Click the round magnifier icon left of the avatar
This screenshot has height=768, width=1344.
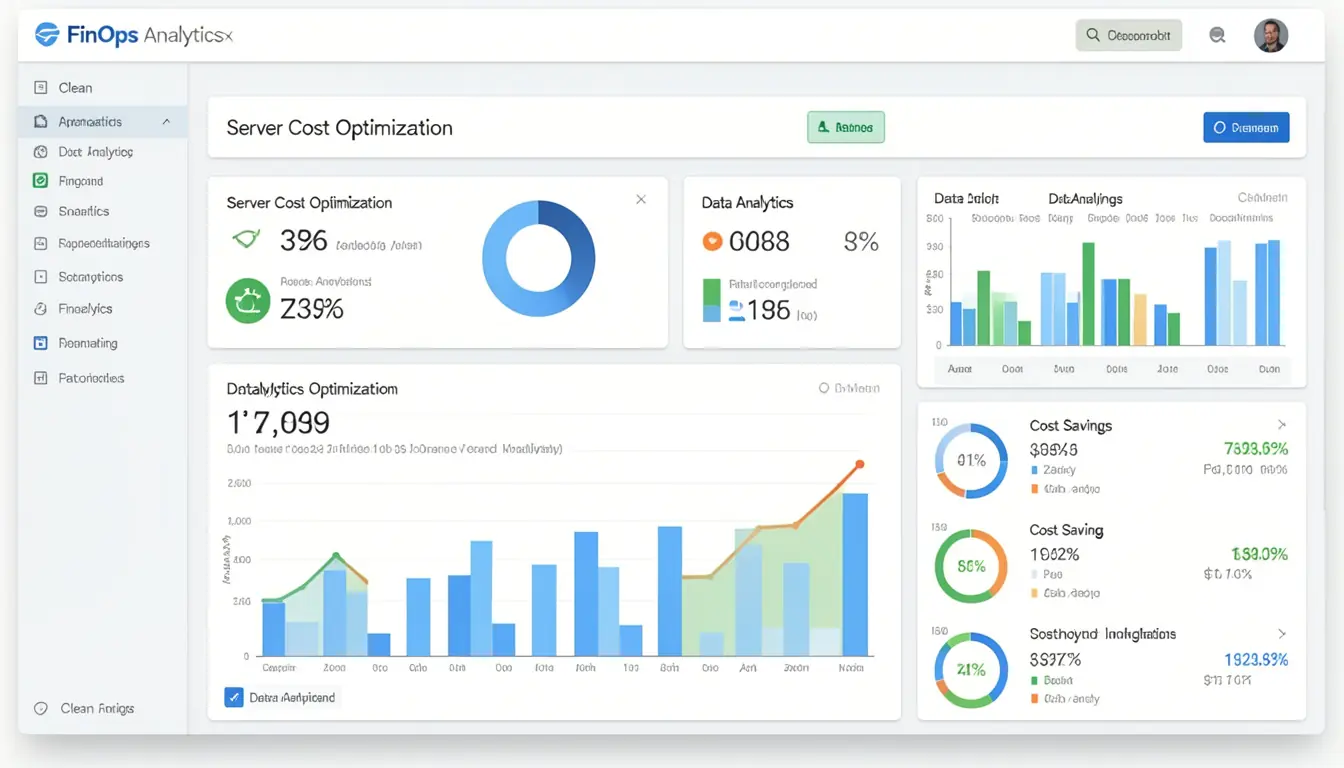(1217, 35)
